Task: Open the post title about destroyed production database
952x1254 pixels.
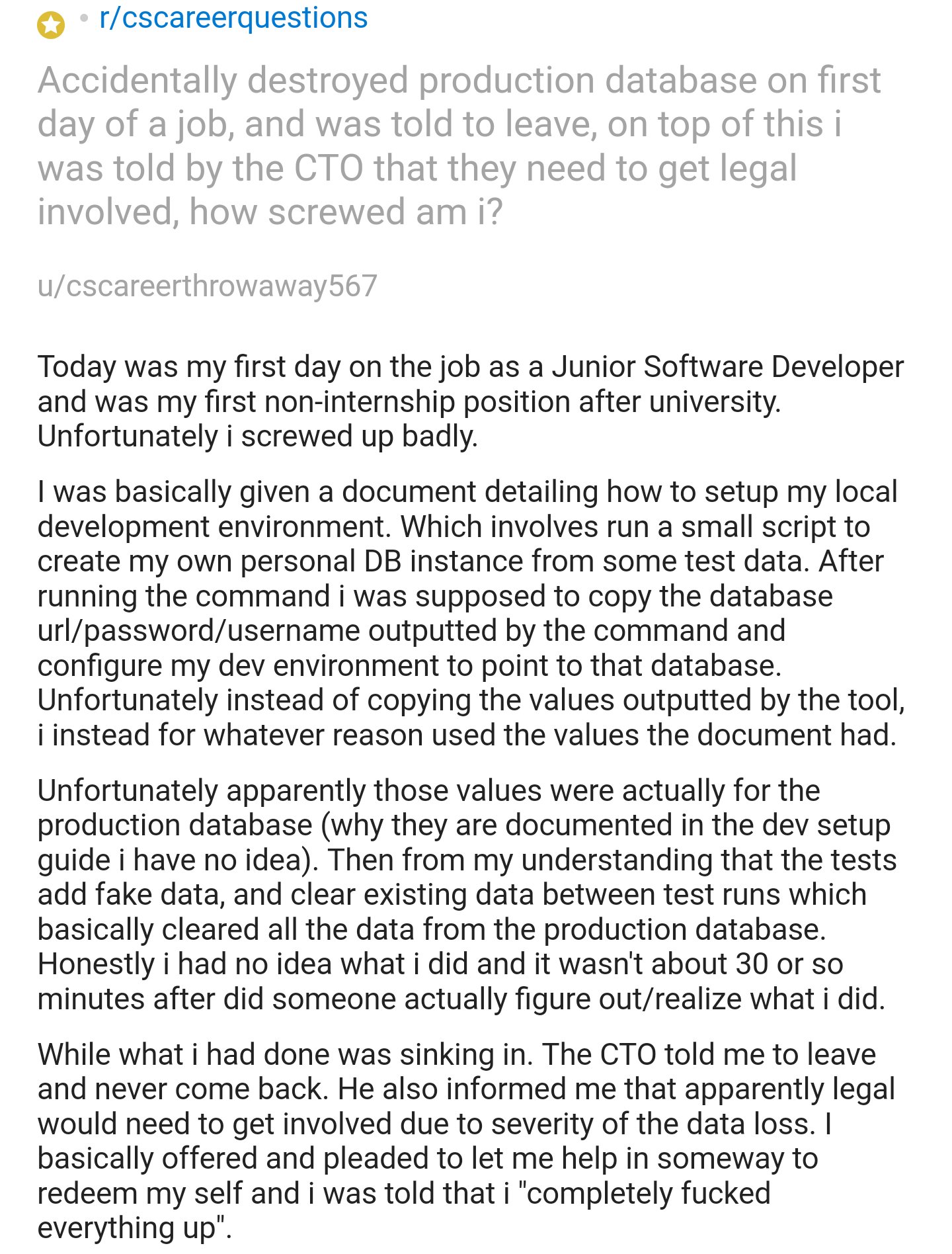Action: pos(459,146)
